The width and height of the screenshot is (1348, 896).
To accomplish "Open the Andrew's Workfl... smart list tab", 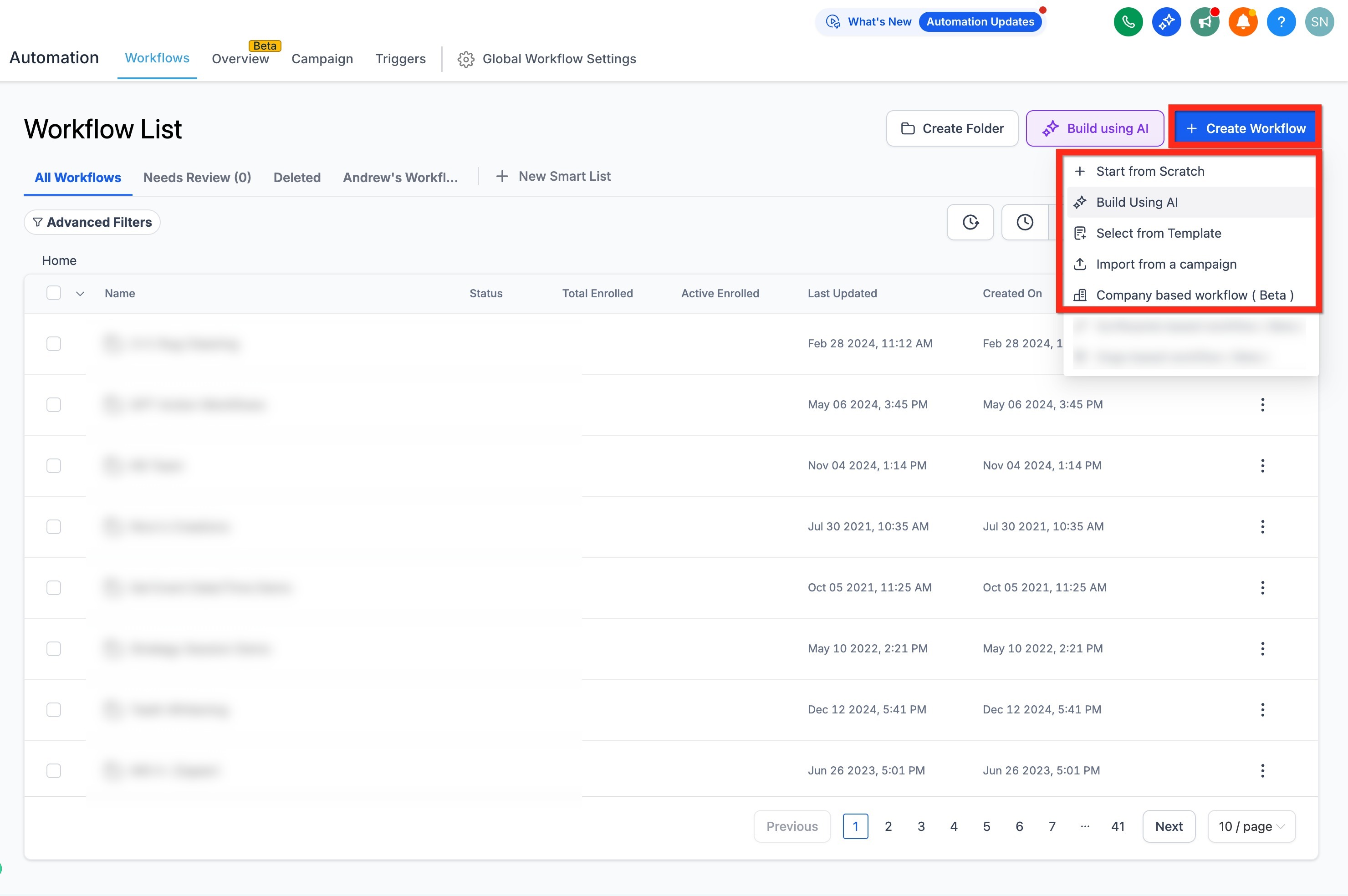I will tap(401, 178).
